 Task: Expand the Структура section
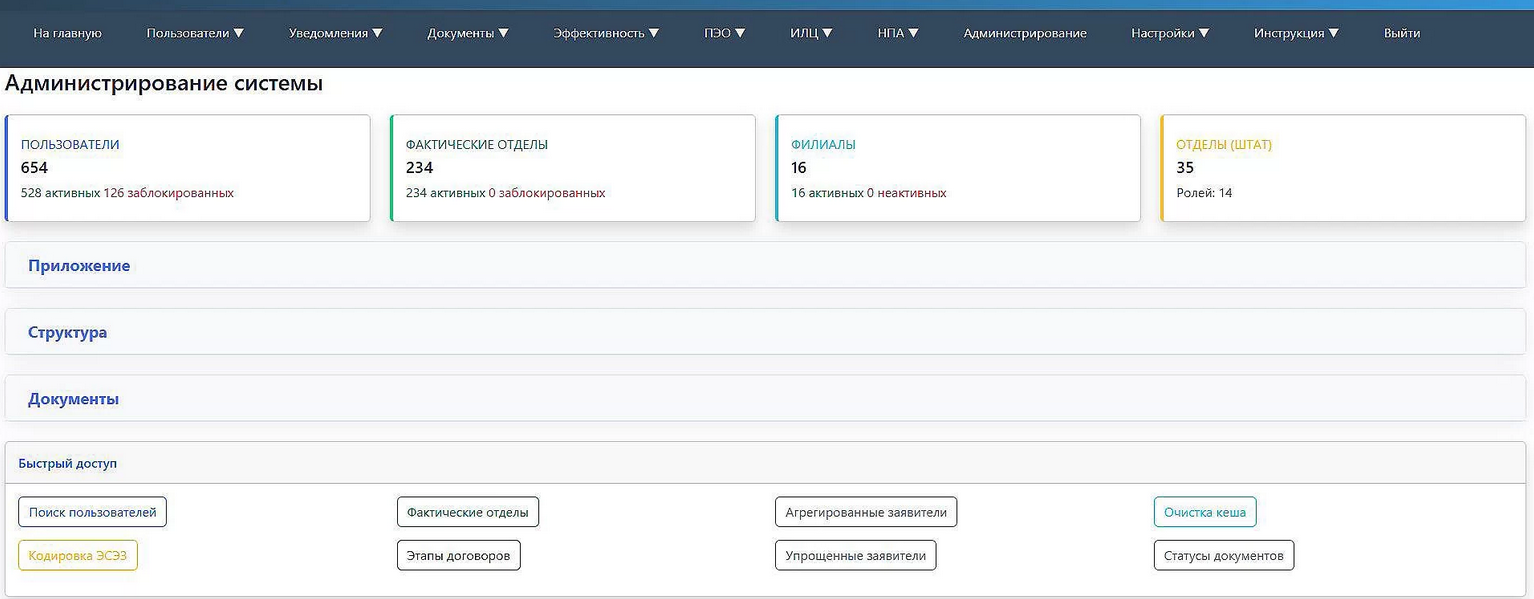(x=765, y=332)
